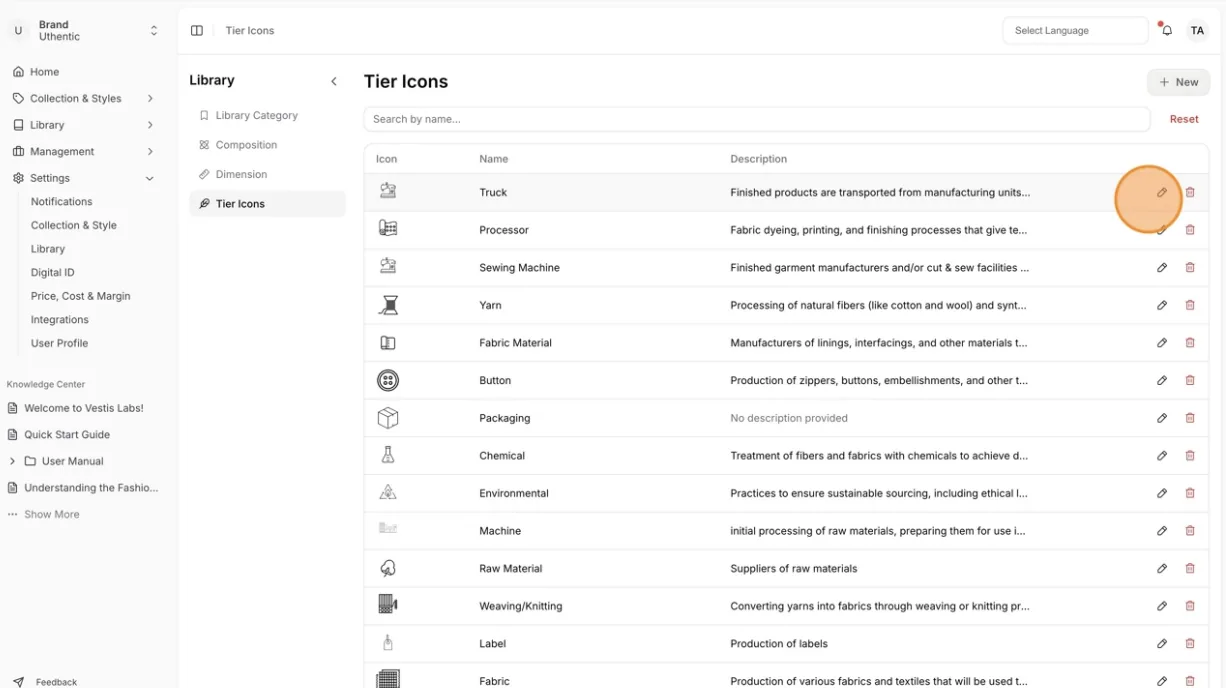Open the notifications bell
This screenshot has width=1226, height=688.
[x=1167, y=31]
